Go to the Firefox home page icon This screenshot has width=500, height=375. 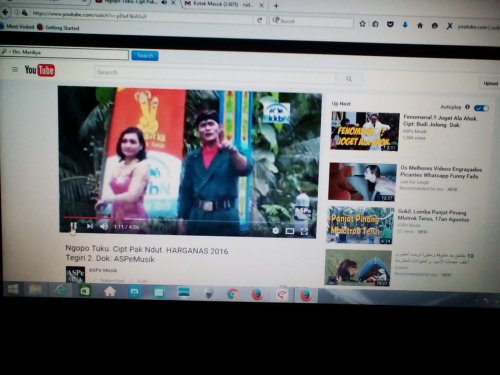[x=420, y=25]
